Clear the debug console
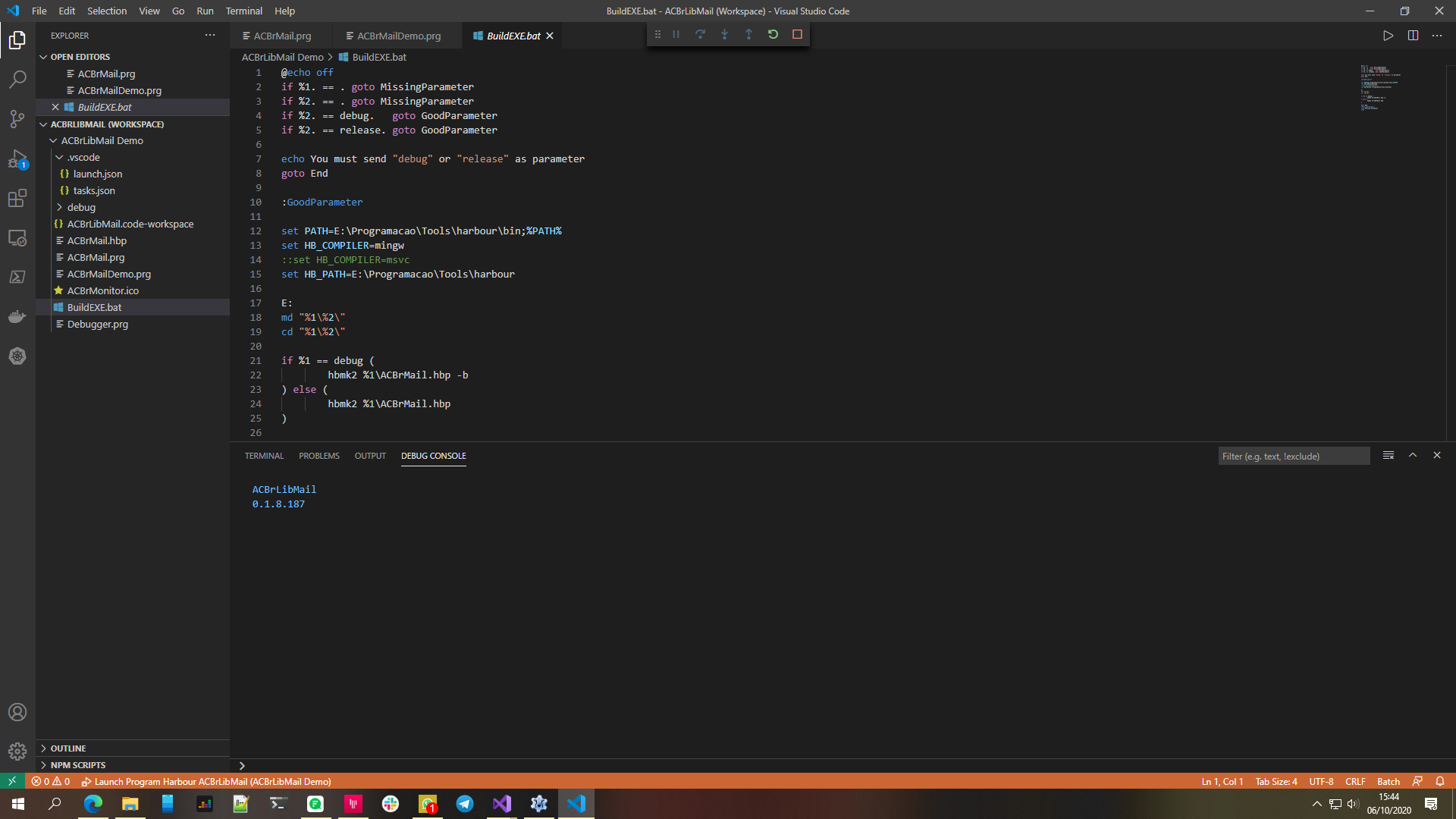 click(1389, 456)
